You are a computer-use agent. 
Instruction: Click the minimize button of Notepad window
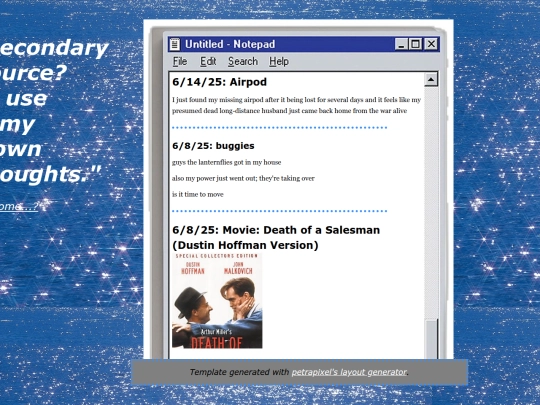pyautogui.click(x=401, y=44)
